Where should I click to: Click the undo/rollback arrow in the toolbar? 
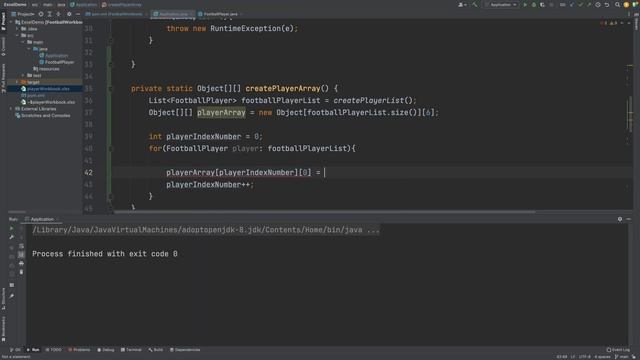pyautogui.click(x=607, y=5)
